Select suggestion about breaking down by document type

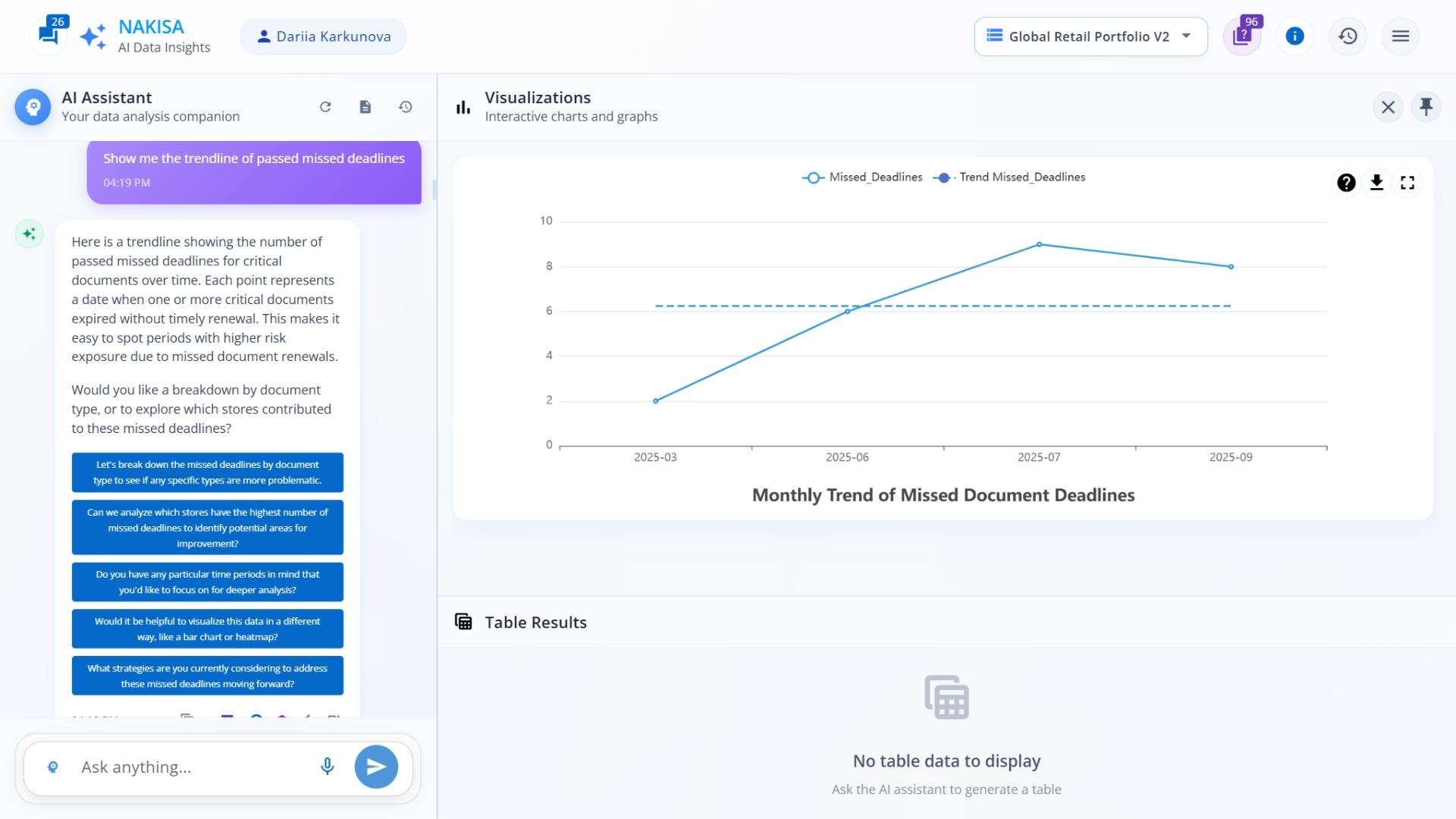click(x=207, y=472)
